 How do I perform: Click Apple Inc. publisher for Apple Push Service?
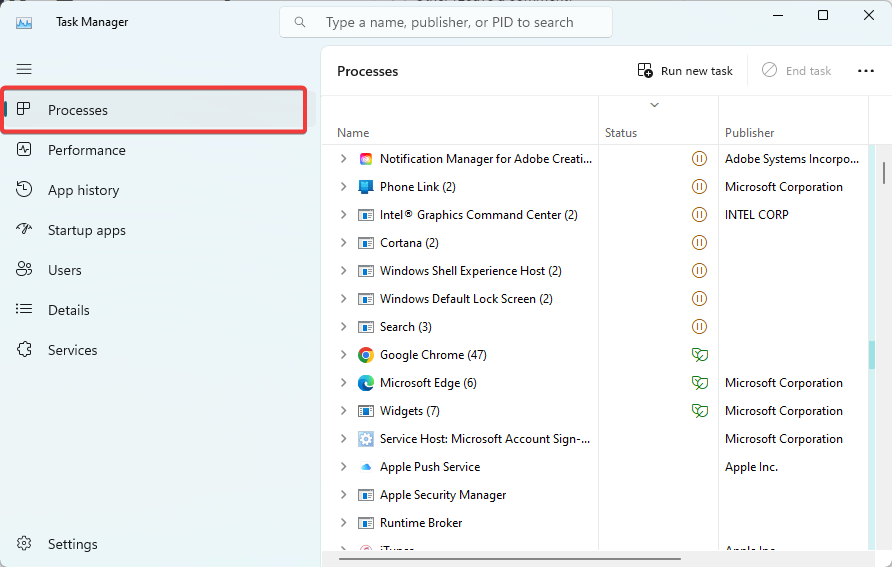tap(751, 467)
